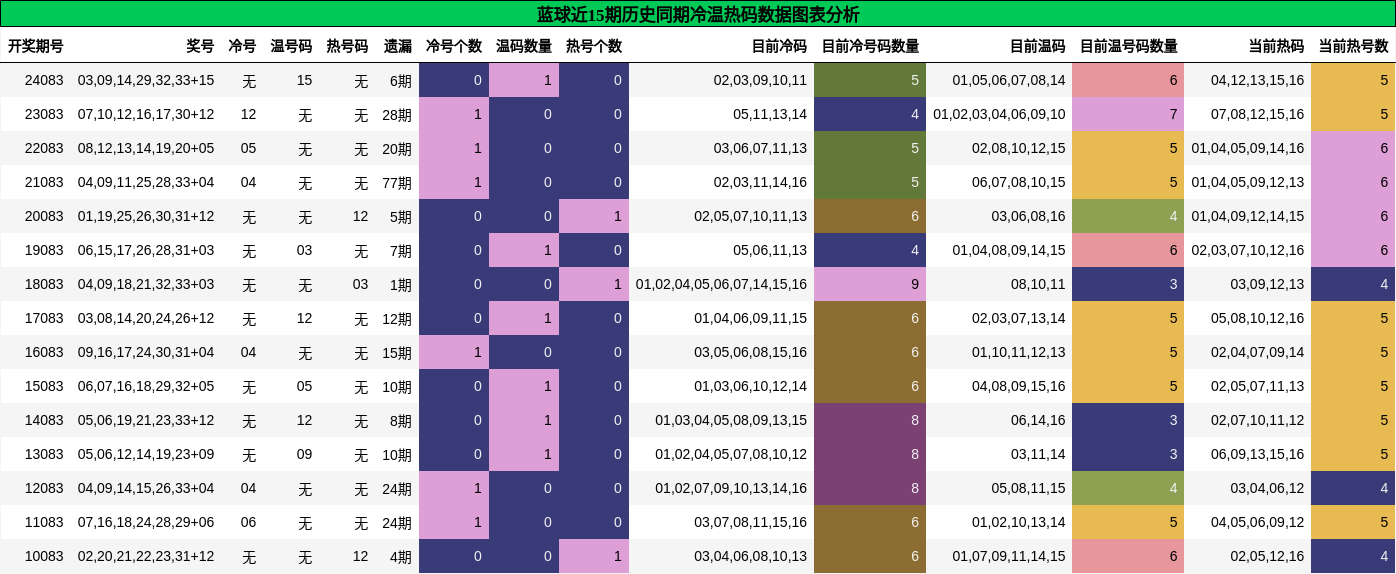Click warm codes 01,07,09,11,14,15

[1009, 556]
